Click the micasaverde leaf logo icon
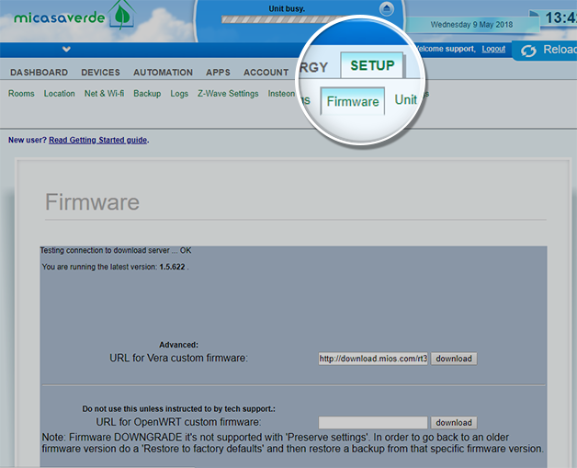Screen dimensions: 577x468 pos(123,15)
